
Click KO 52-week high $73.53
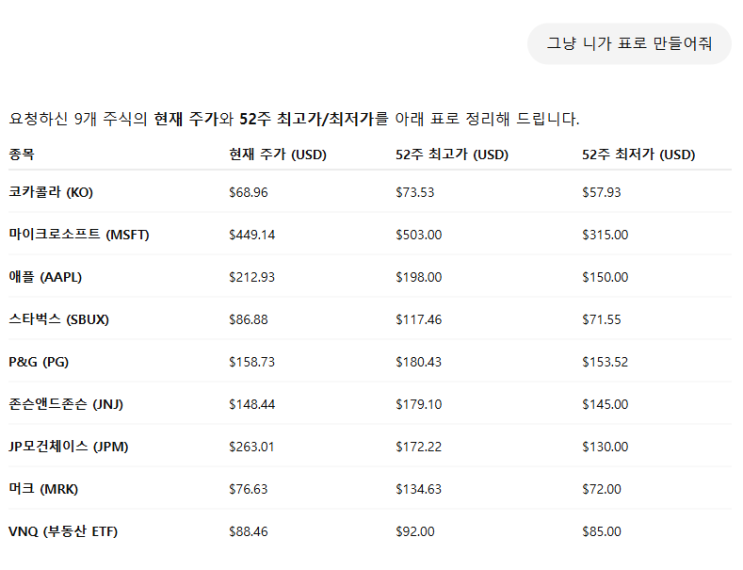[x=415, y=192]
